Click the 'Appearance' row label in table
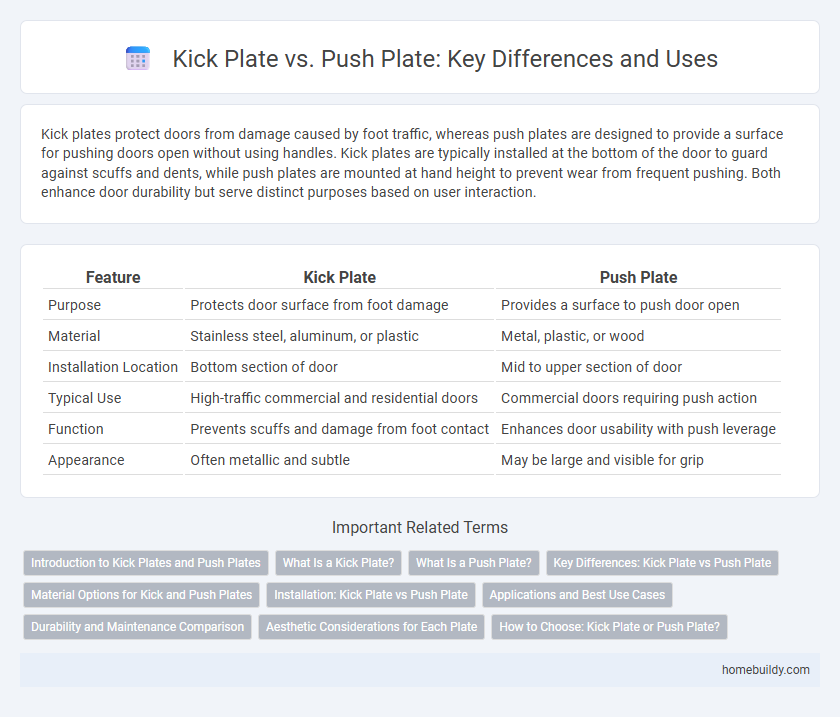The image size is (840, 717). point(85,460)
